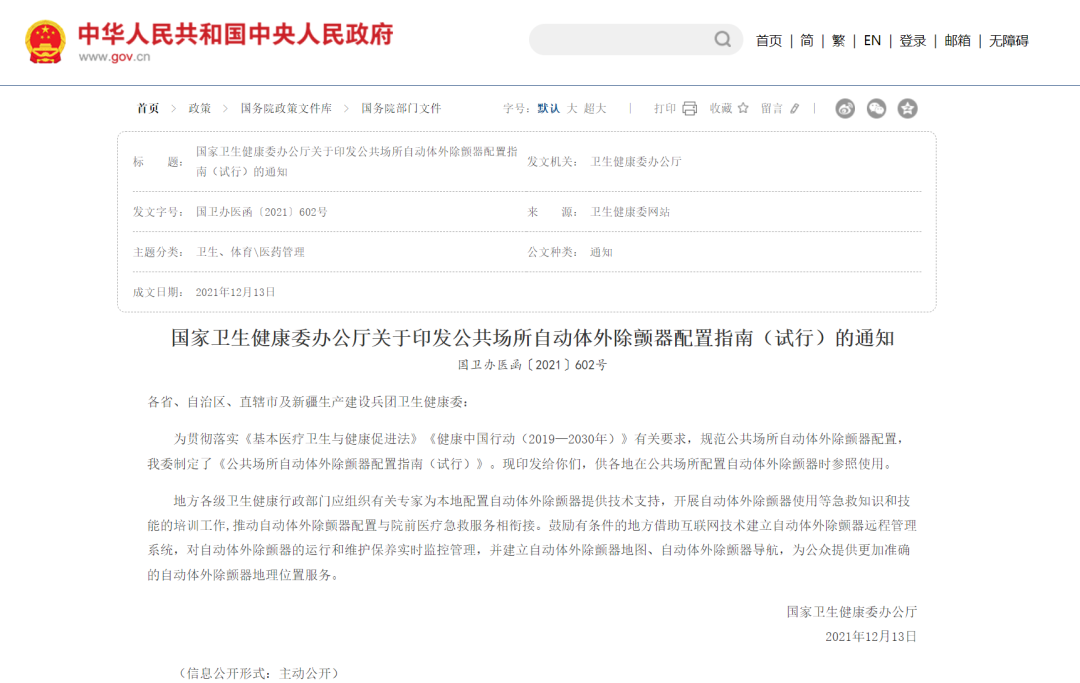Image resolution: width=1080 pixels, height=683 pixels.
Task: Click the search magnifier icon
Action: pyautogui.click(x=722, y=40)
